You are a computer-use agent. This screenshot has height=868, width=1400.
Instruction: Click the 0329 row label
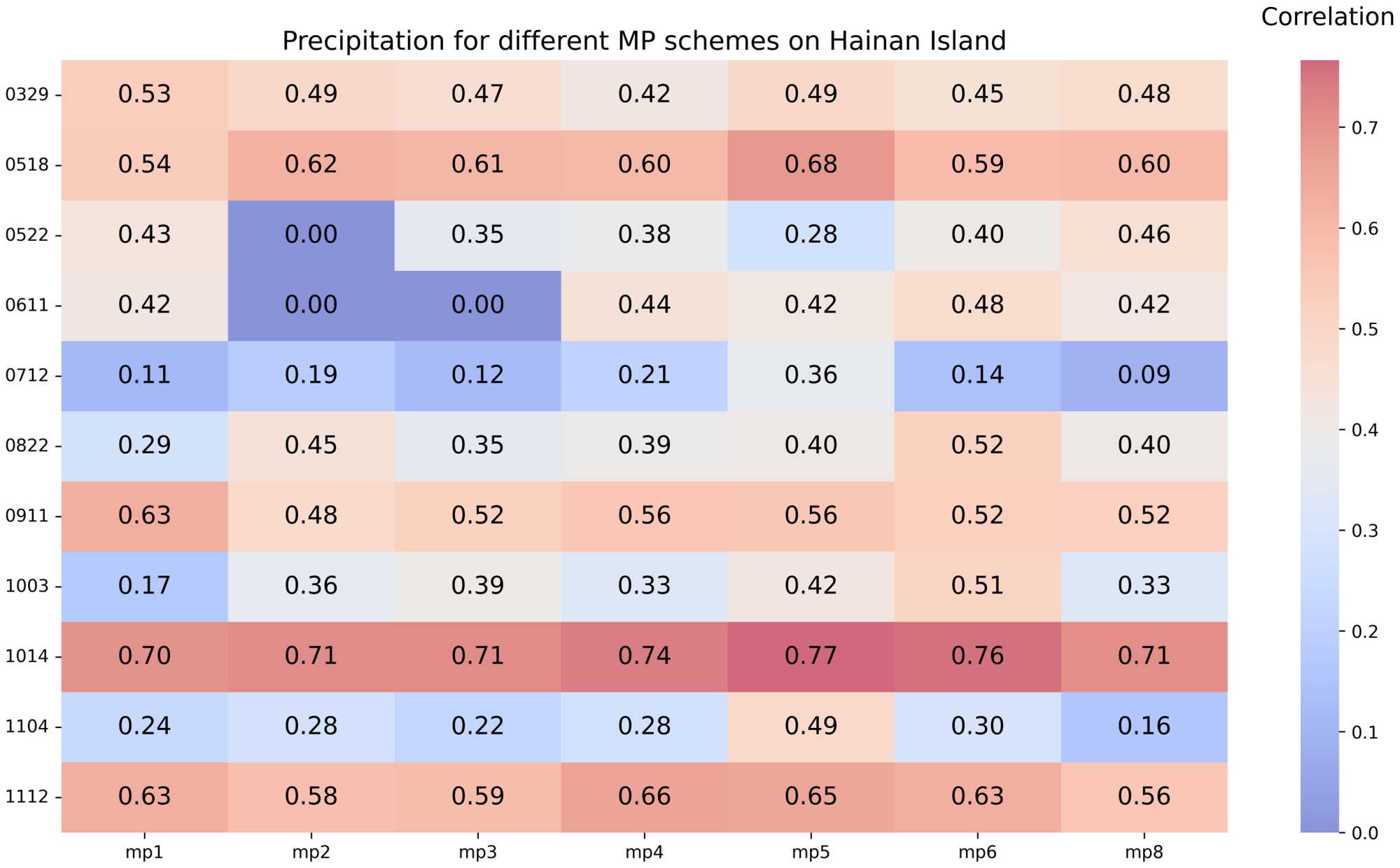click(27, 94)
